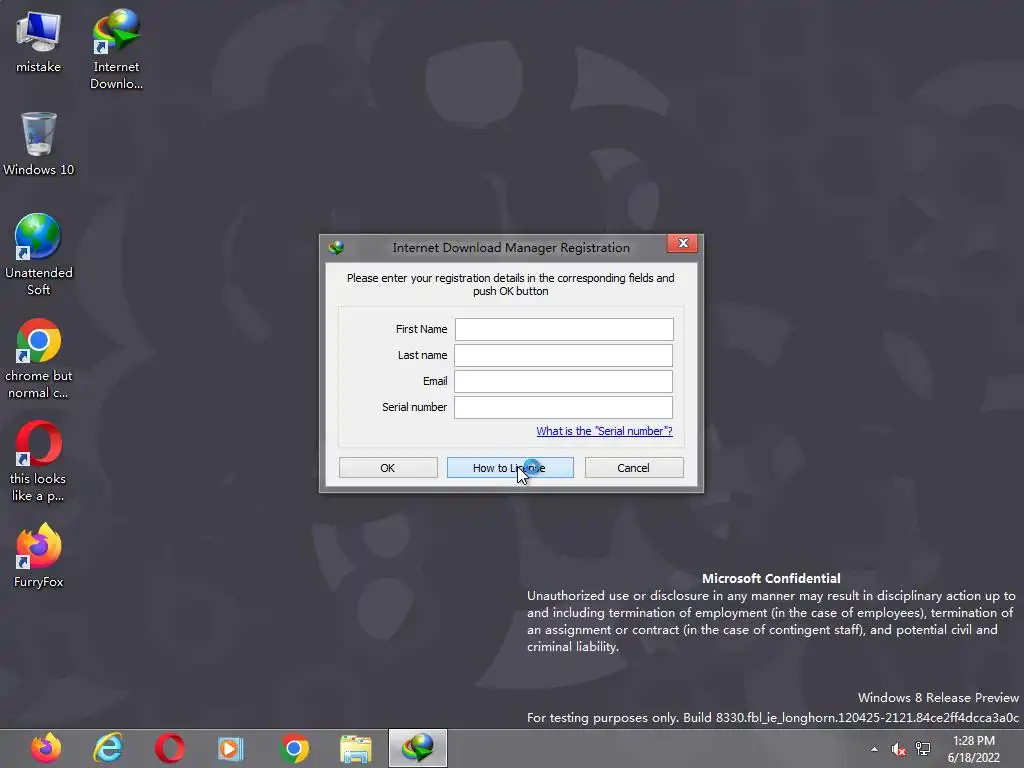This screenshot has width=1024, height=768.
Task: Open Opera from the taskbar
Action: pos(170,748)
